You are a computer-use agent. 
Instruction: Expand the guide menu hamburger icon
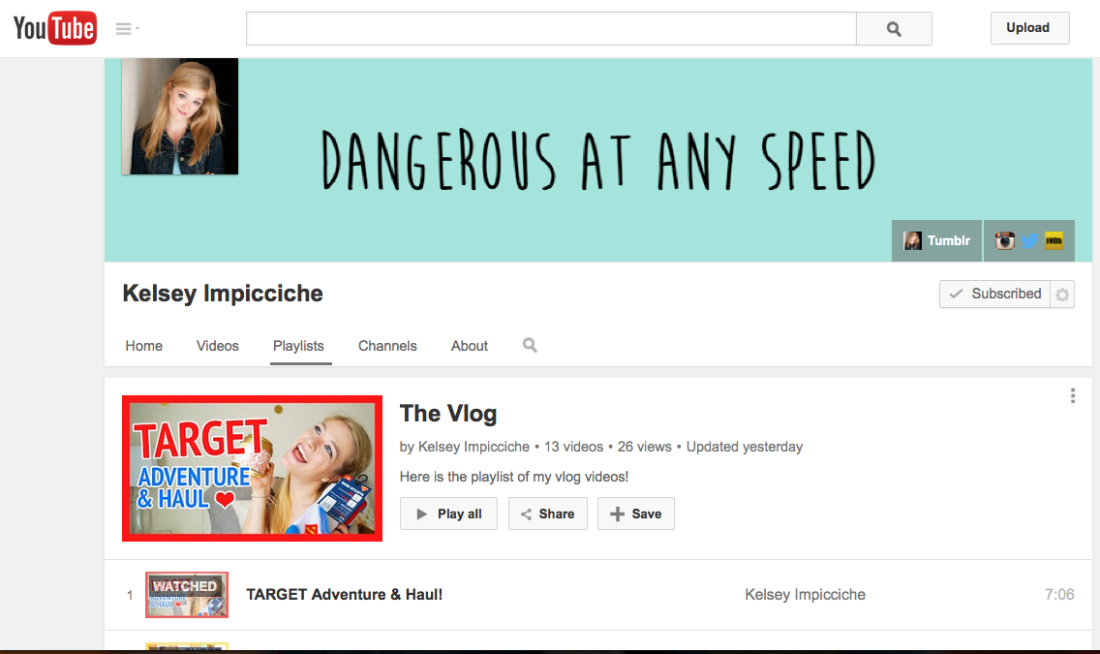(126, 29)
